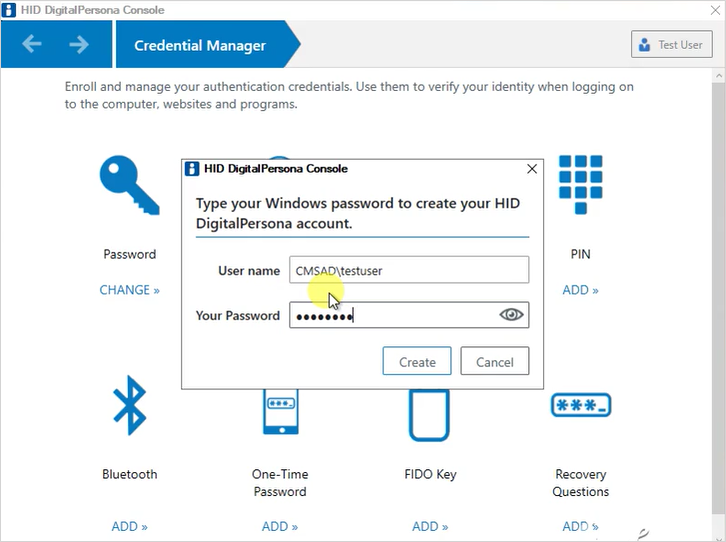Open the Test User account button

click(670, 45)
